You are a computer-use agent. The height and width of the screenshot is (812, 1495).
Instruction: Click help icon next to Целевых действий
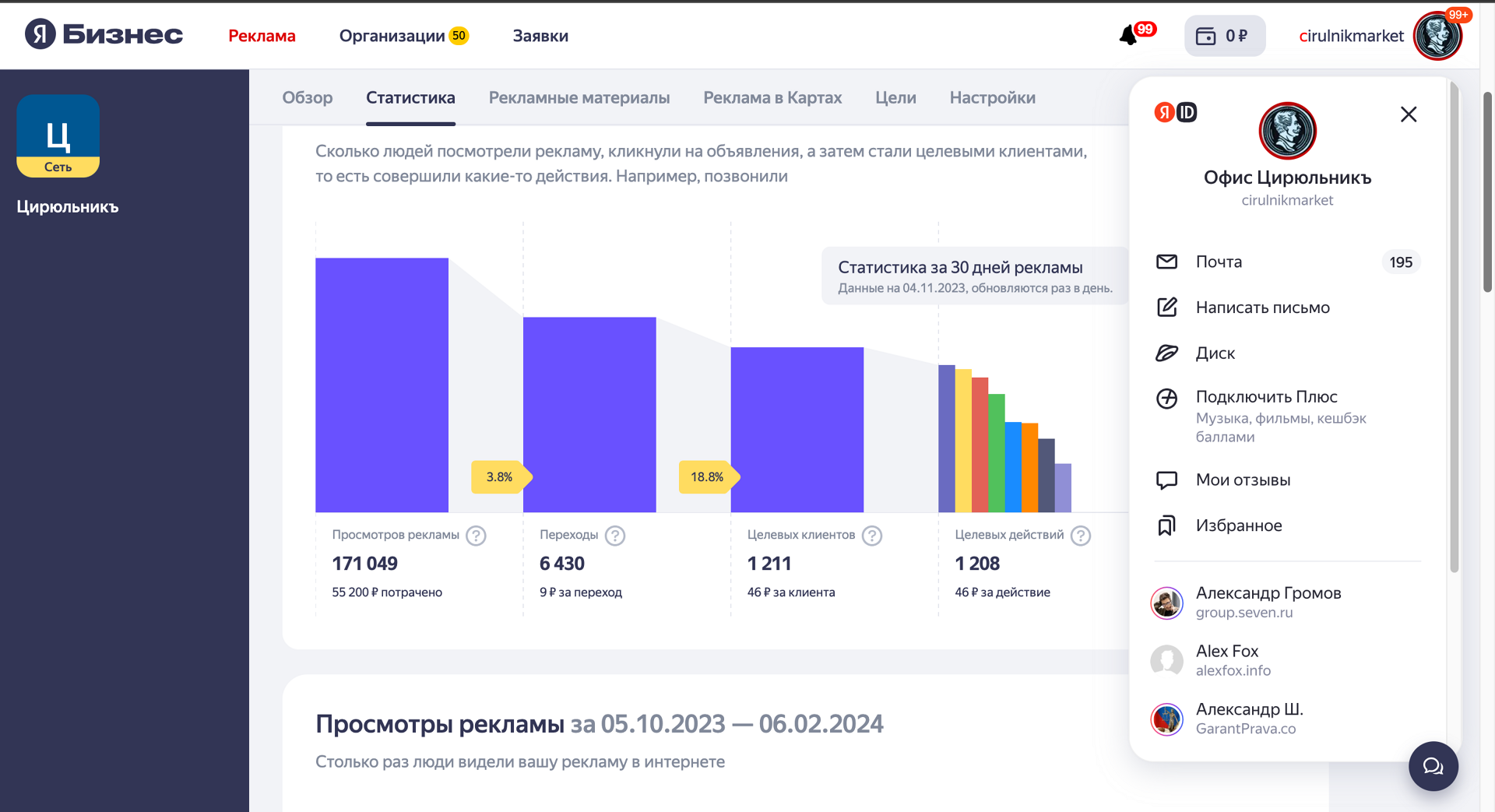pos(1081,536)
